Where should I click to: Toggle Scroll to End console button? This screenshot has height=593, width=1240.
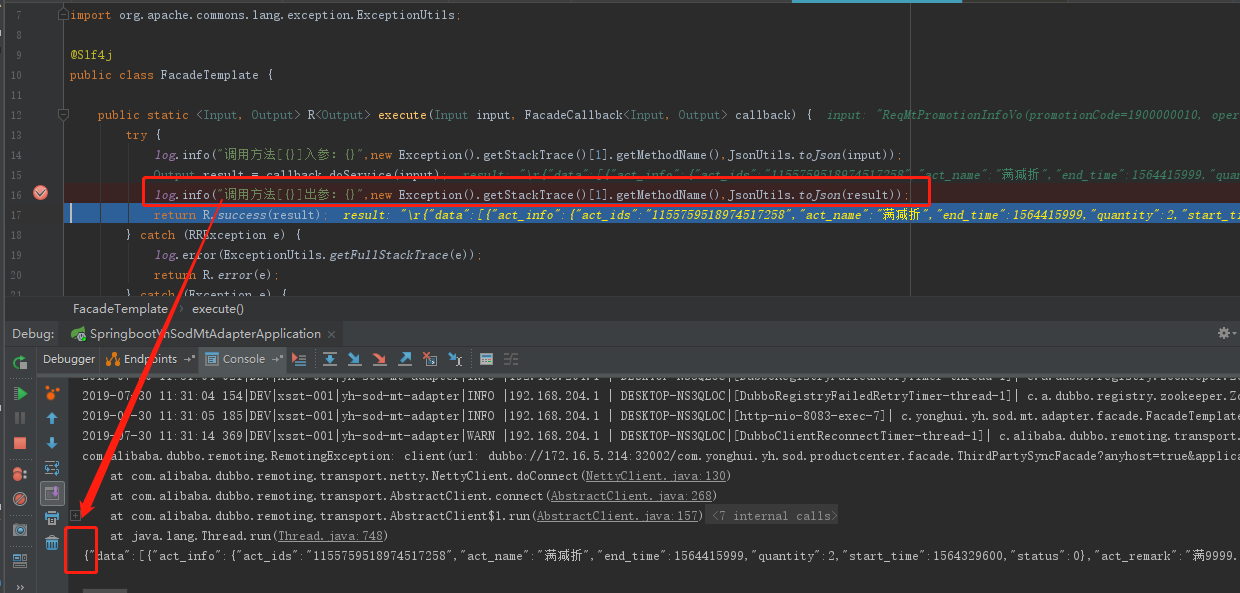coord(51,492)
